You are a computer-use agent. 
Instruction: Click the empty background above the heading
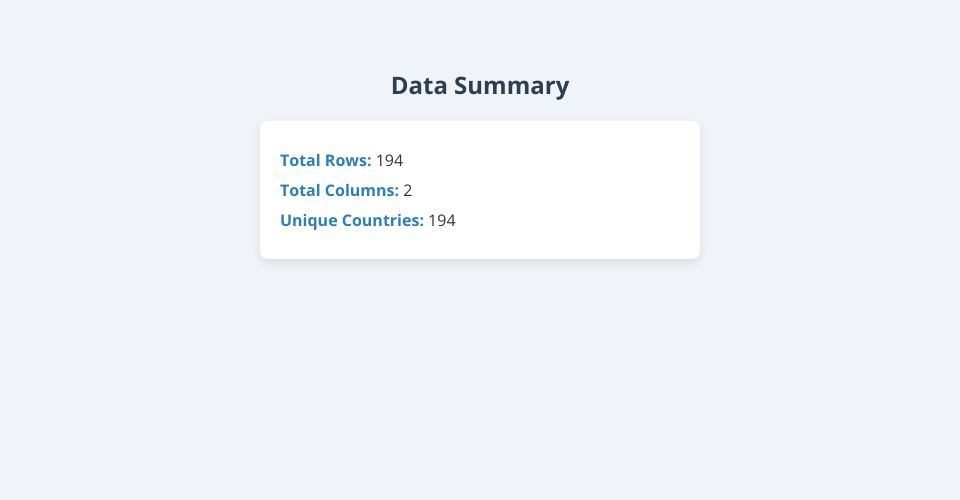click(x=480, y=30)
